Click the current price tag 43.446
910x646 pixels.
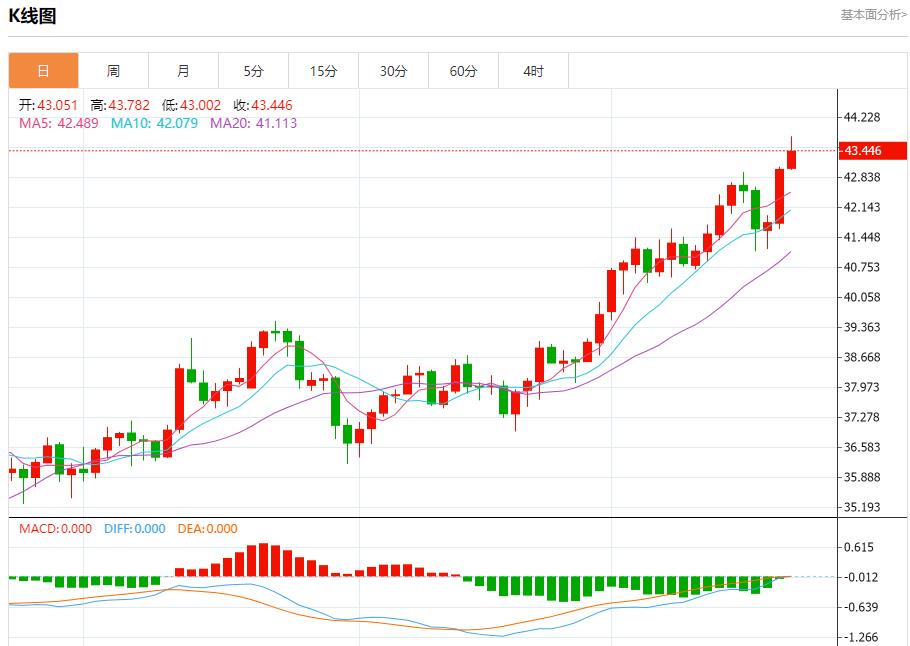pyautogui.click(x=868, y=151)
